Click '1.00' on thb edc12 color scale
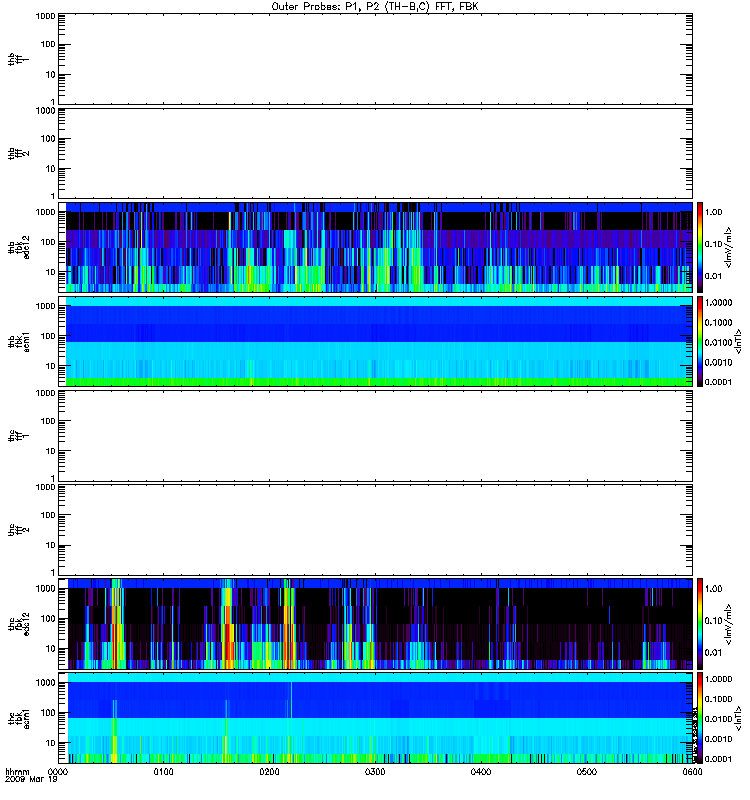 tap(714, 212)
